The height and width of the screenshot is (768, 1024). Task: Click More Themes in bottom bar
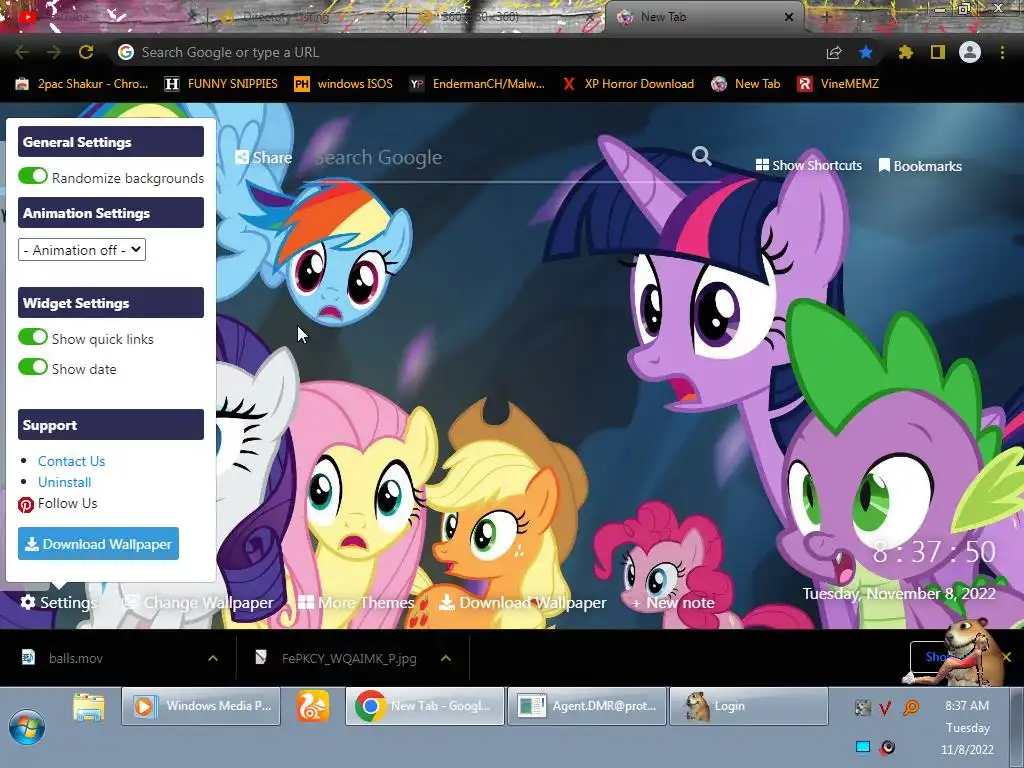point(356,602)
